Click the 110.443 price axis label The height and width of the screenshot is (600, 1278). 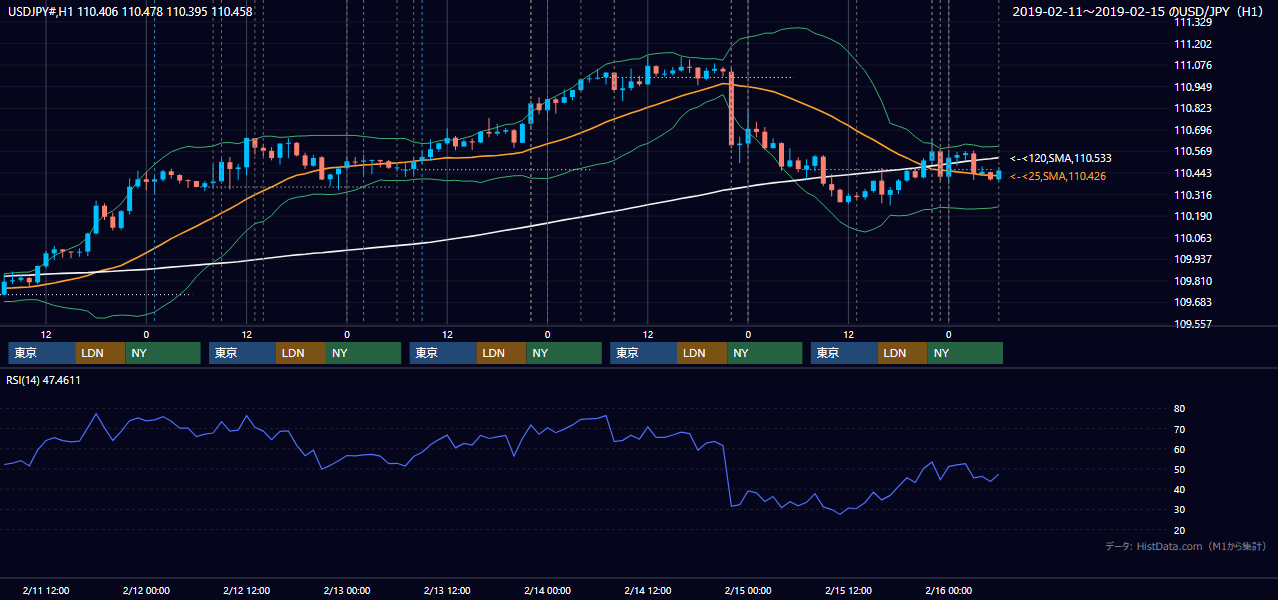coord(1192,173)
